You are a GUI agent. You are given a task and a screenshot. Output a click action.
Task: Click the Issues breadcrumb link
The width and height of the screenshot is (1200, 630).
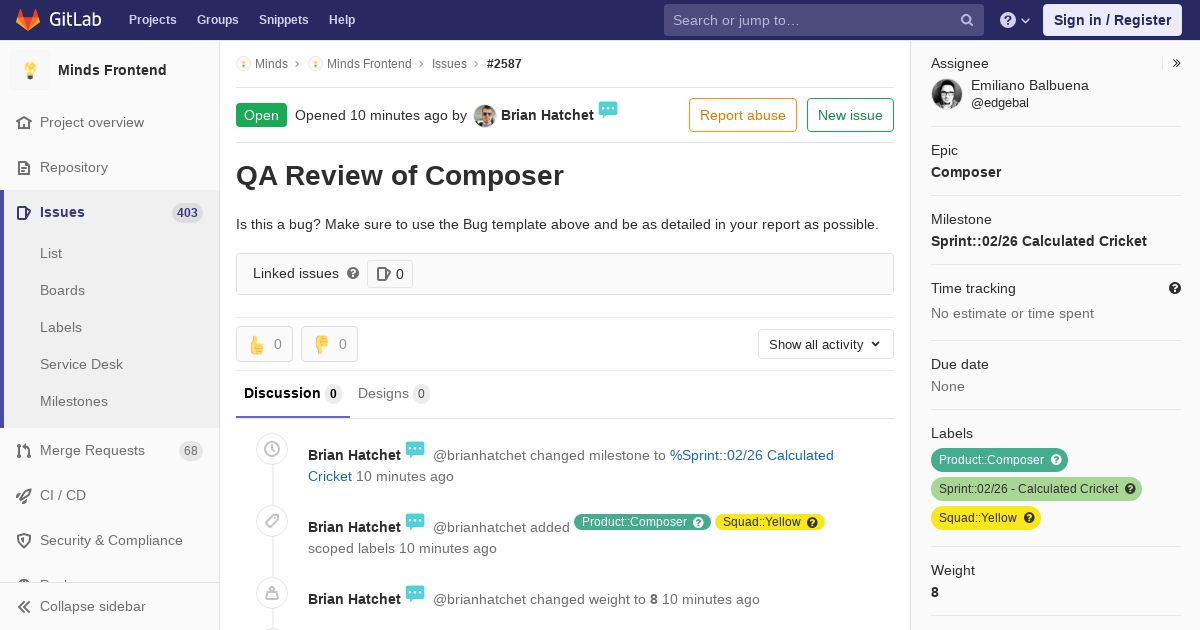(x=449, y=63)
